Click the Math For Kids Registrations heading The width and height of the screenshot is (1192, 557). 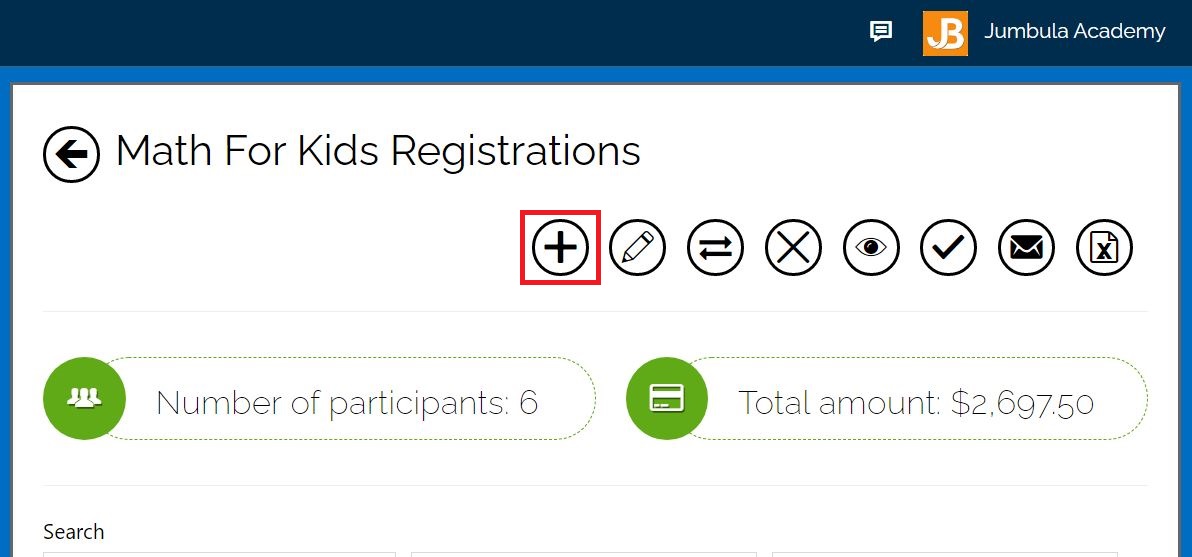tap(378, 151)
